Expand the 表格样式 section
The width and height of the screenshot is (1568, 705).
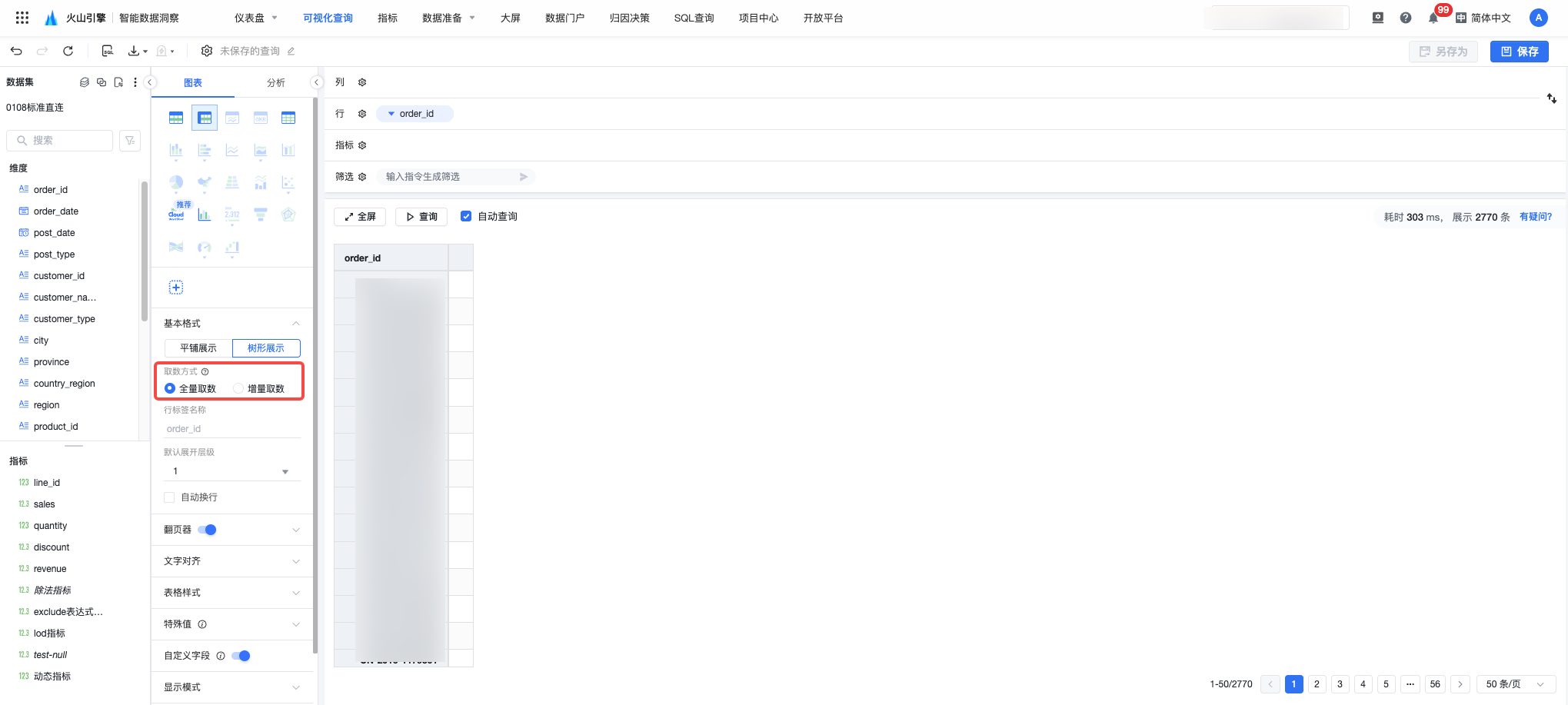[x=231, y=593]
